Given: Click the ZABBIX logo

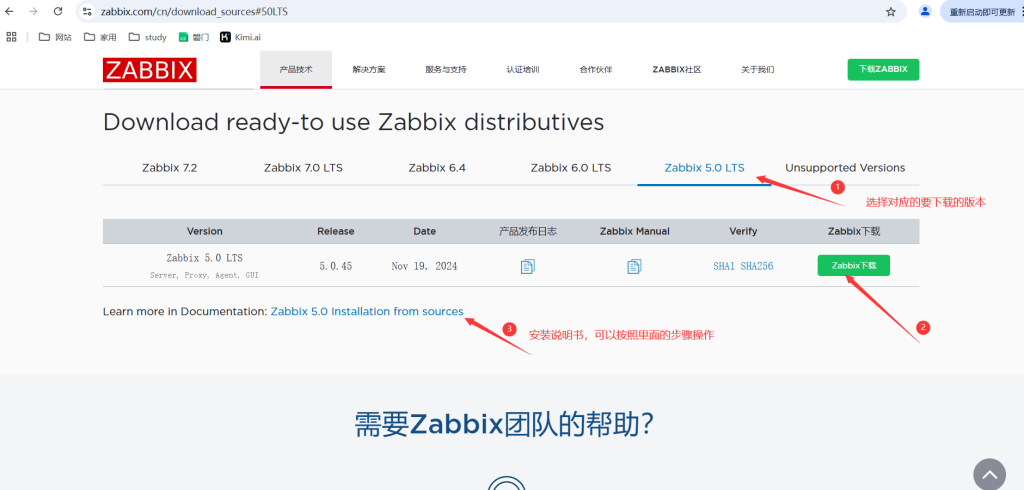Looking at the screenshot, I should (149, 70).
